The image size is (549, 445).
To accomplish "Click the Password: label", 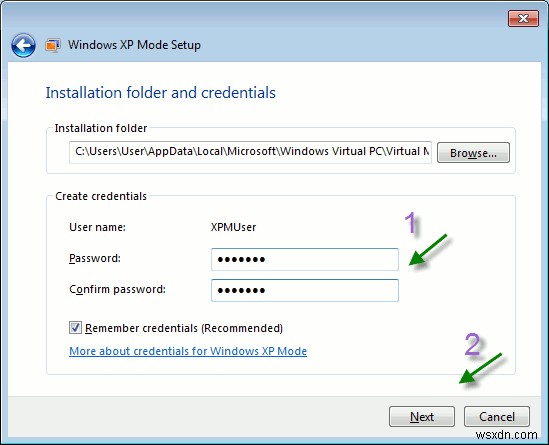I will 95,258.
